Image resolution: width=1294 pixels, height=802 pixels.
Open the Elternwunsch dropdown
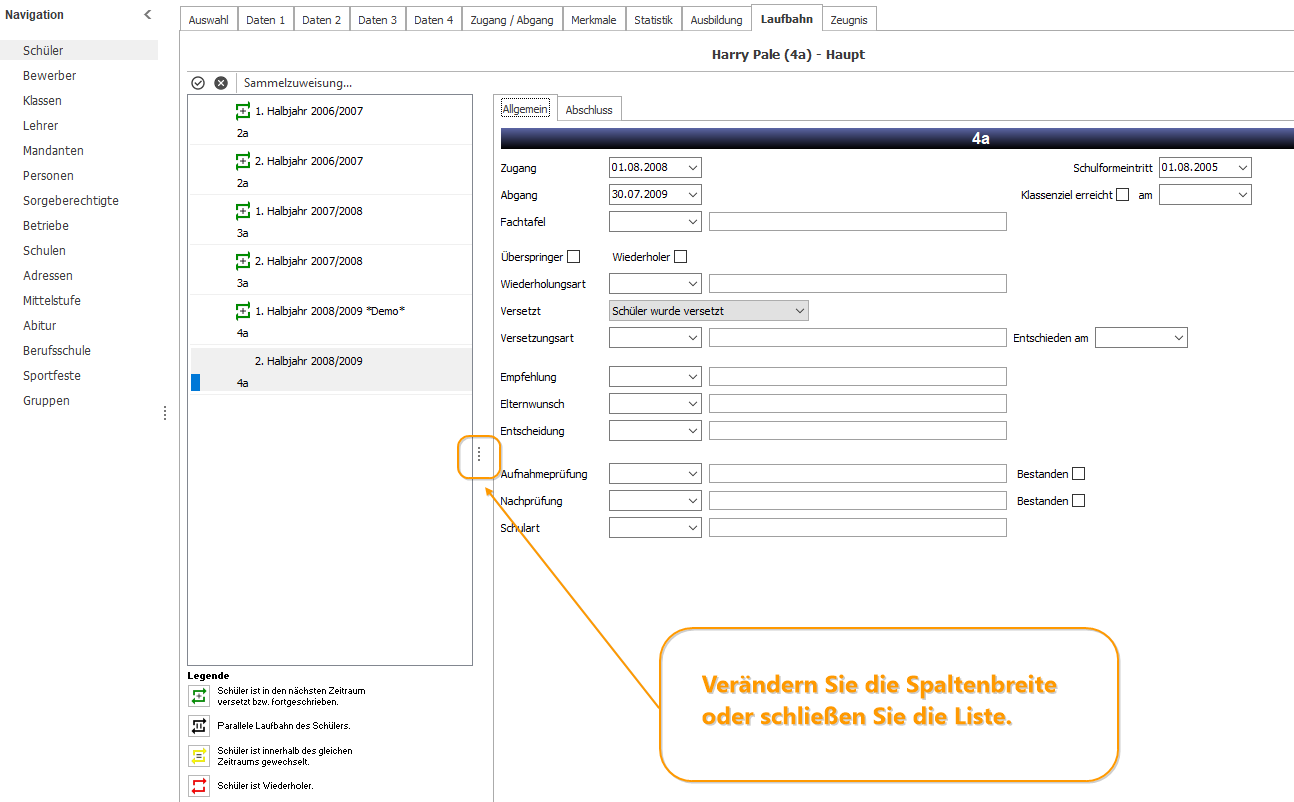click(x=693, y=404)
